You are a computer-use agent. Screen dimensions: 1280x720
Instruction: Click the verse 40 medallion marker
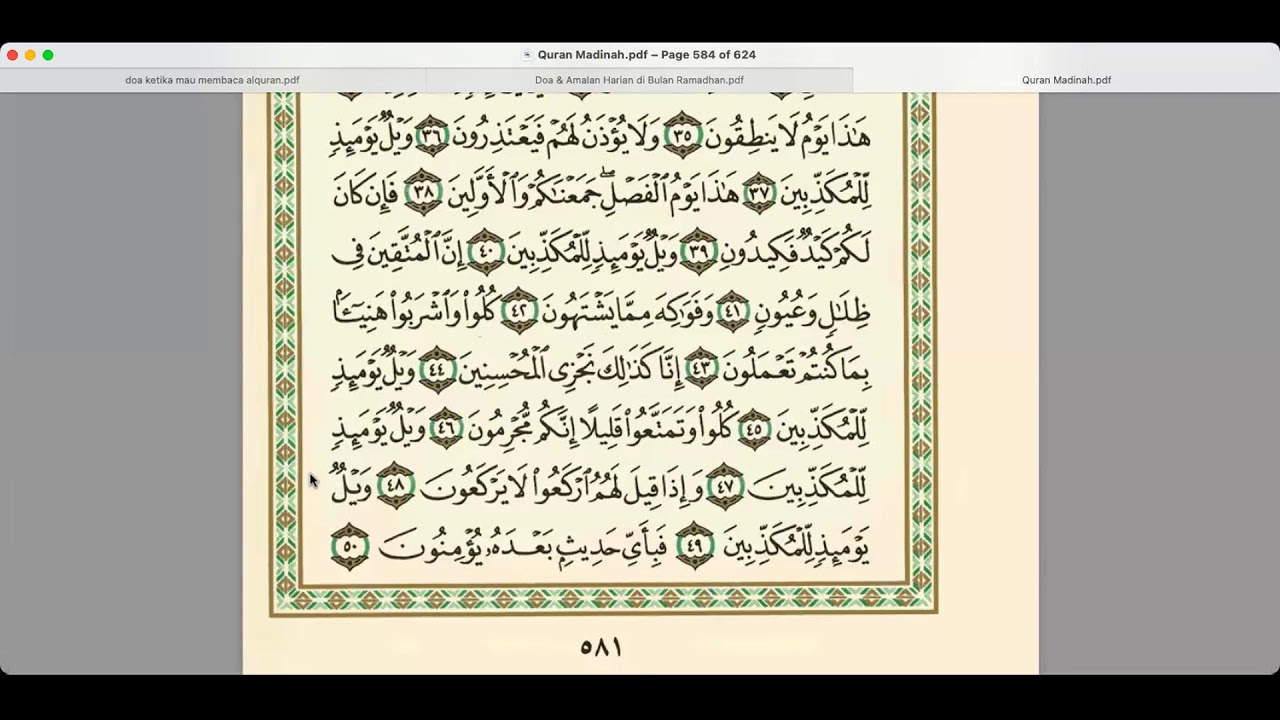[486, 252]
